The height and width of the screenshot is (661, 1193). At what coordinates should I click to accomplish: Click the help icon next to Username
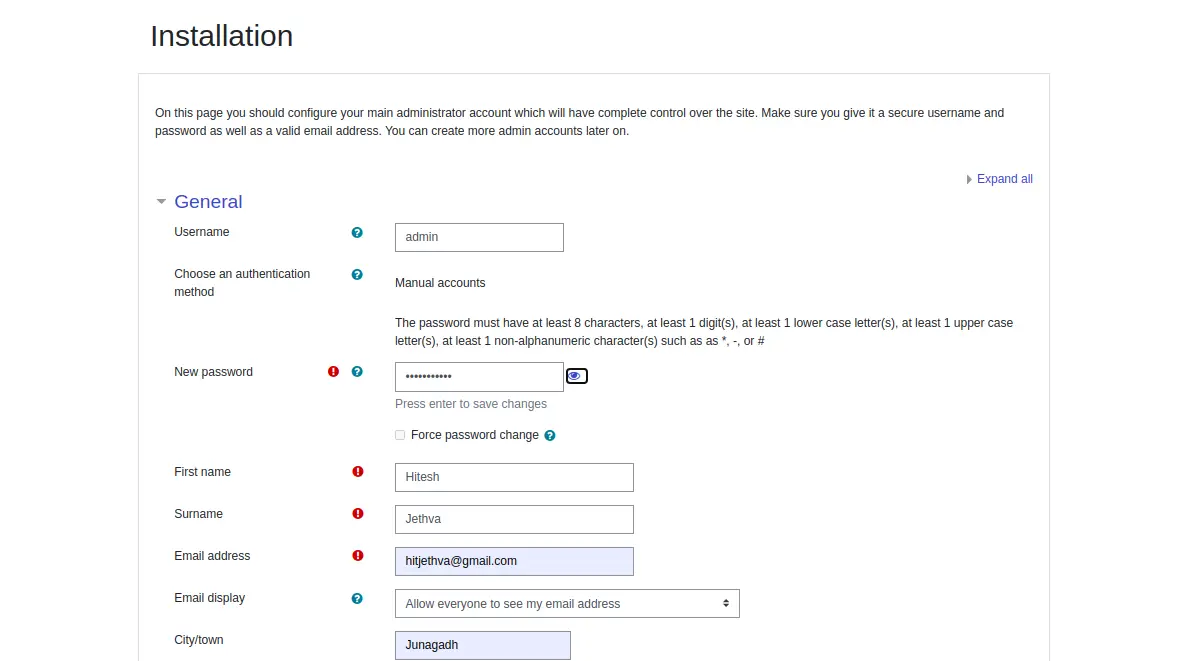pyautogui.click(x=357, y=232)
